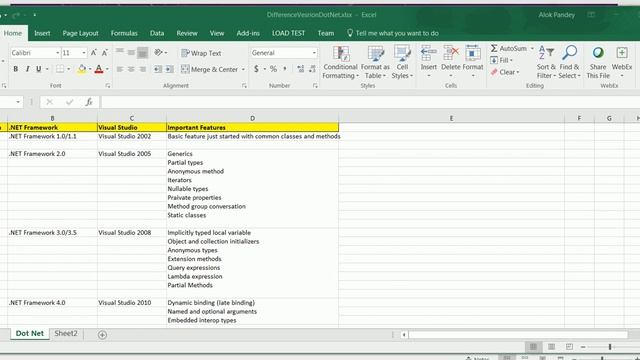Image resolution: width=640 pixels, height=360 pixels.
Task: Open the Data tab
Action: 157,33
